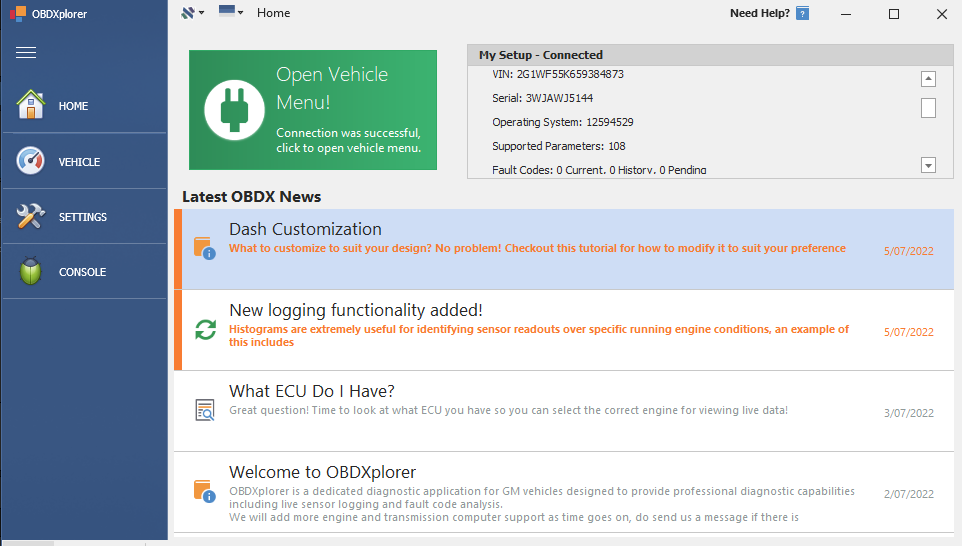The width and height of the screenshot is (962, 546).
Task: Click the Fault Codes status line
Action: [599, 170]
